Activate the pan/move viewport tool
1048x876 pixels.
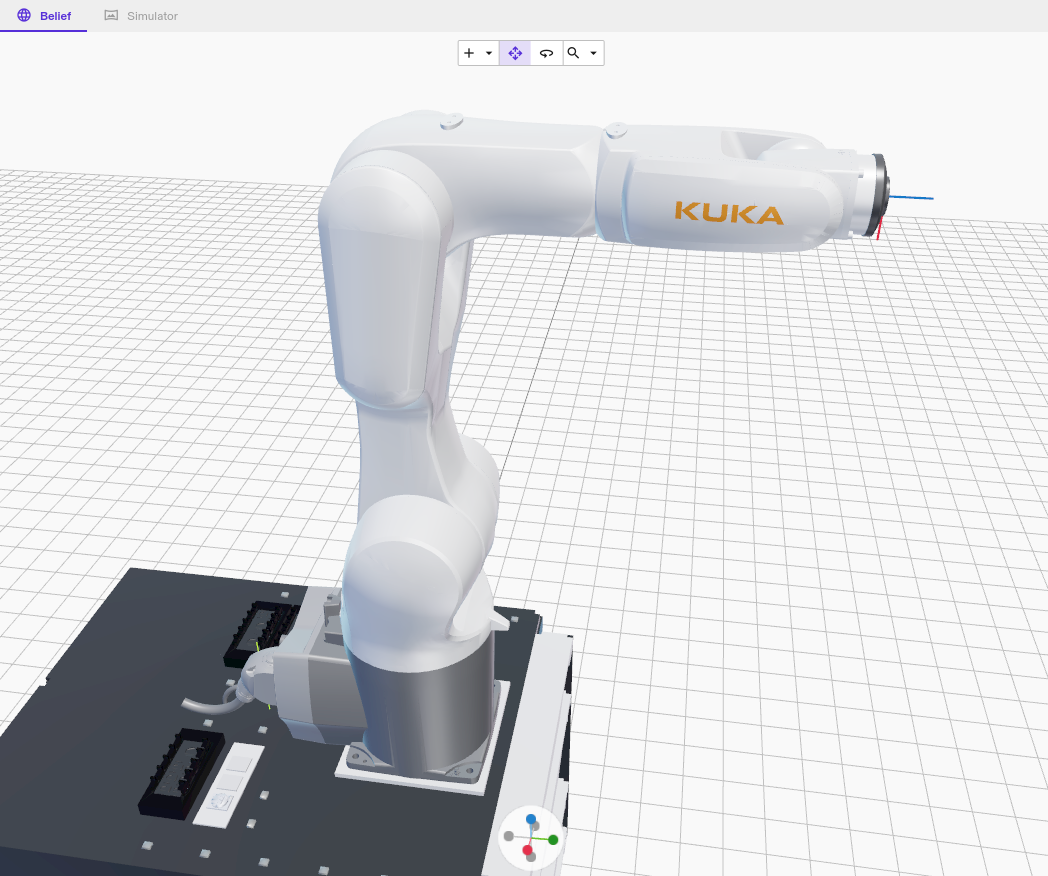pos(514,52)
